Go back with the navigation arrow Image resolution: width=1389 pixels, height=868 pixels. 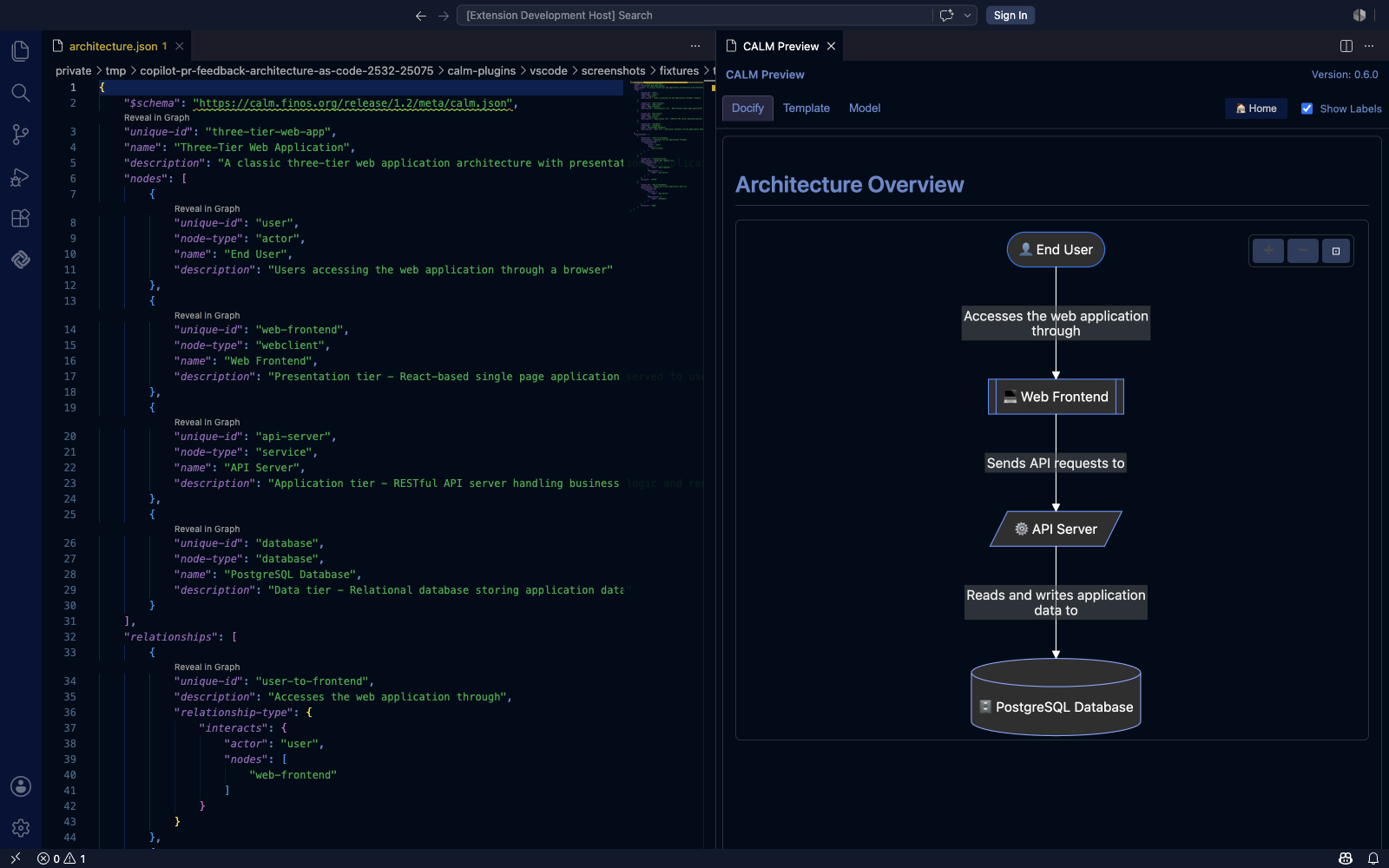[421, 16]
